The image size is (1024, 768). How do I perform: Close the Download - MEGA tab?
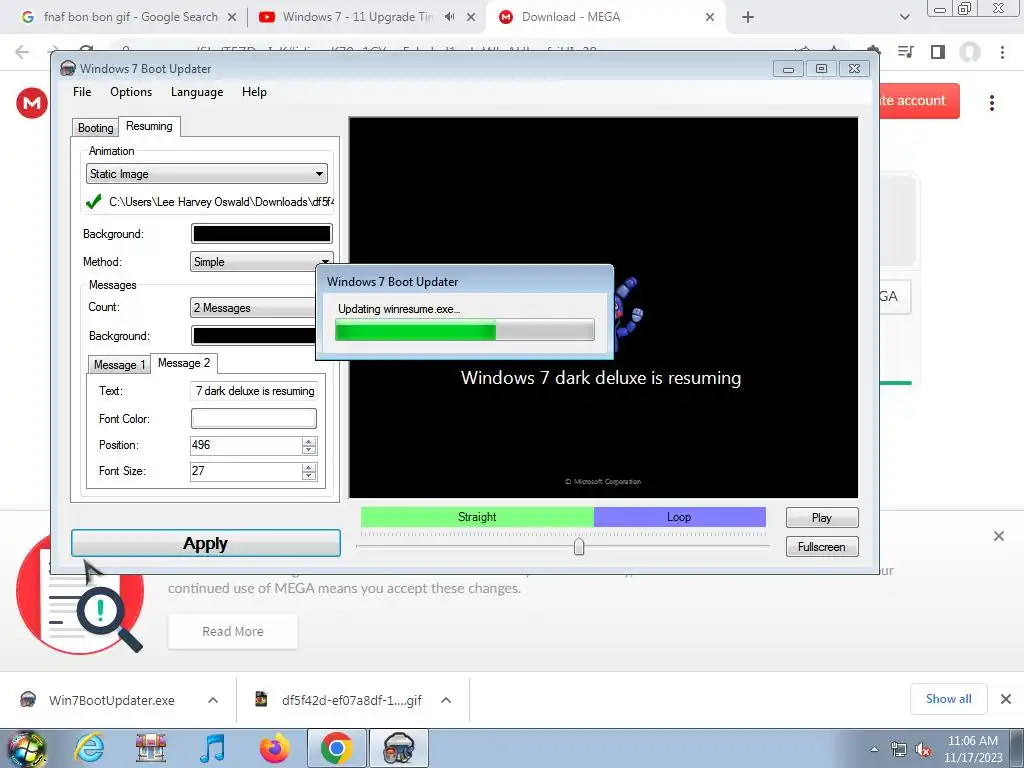[710, 18]
